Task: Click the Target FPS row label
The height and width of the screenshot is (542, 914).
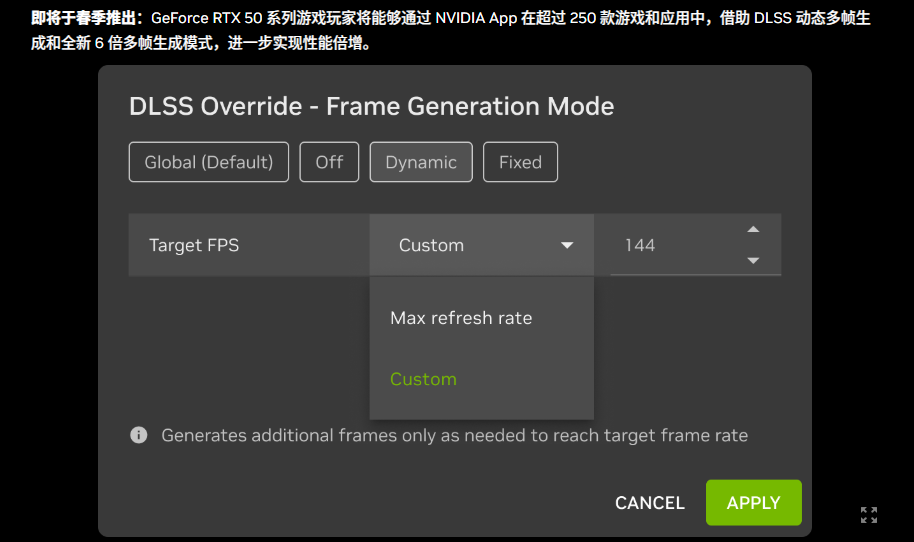Action: coord(194,245)
